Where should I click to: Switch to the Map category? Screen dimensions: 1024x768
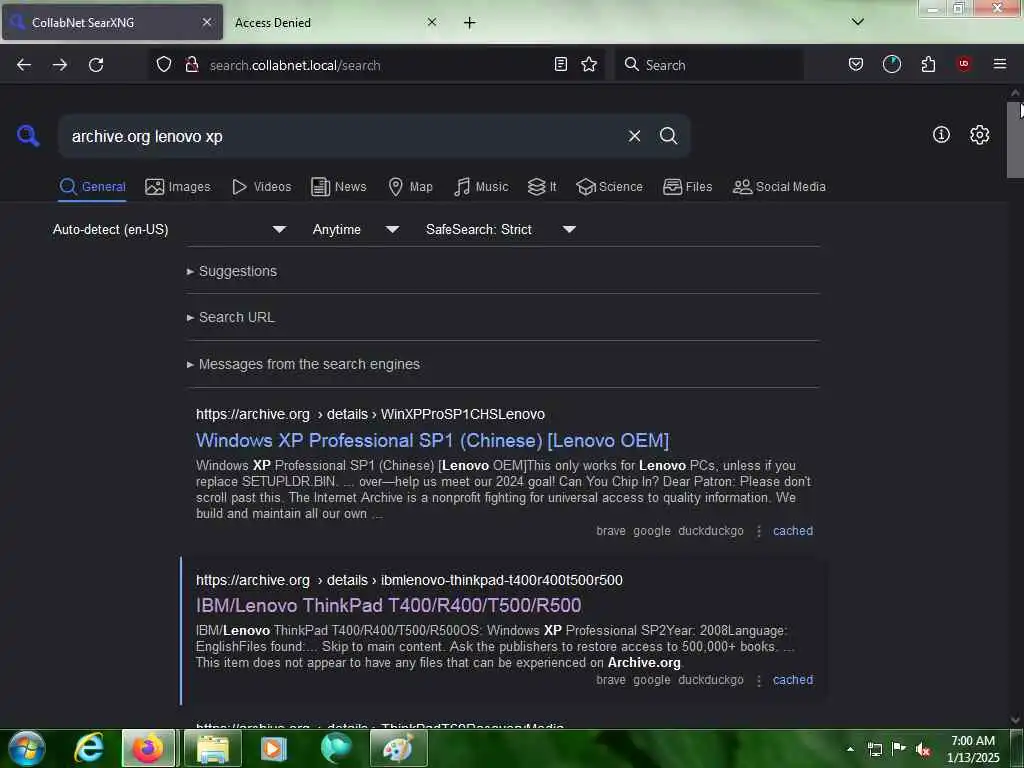point(410,187)
